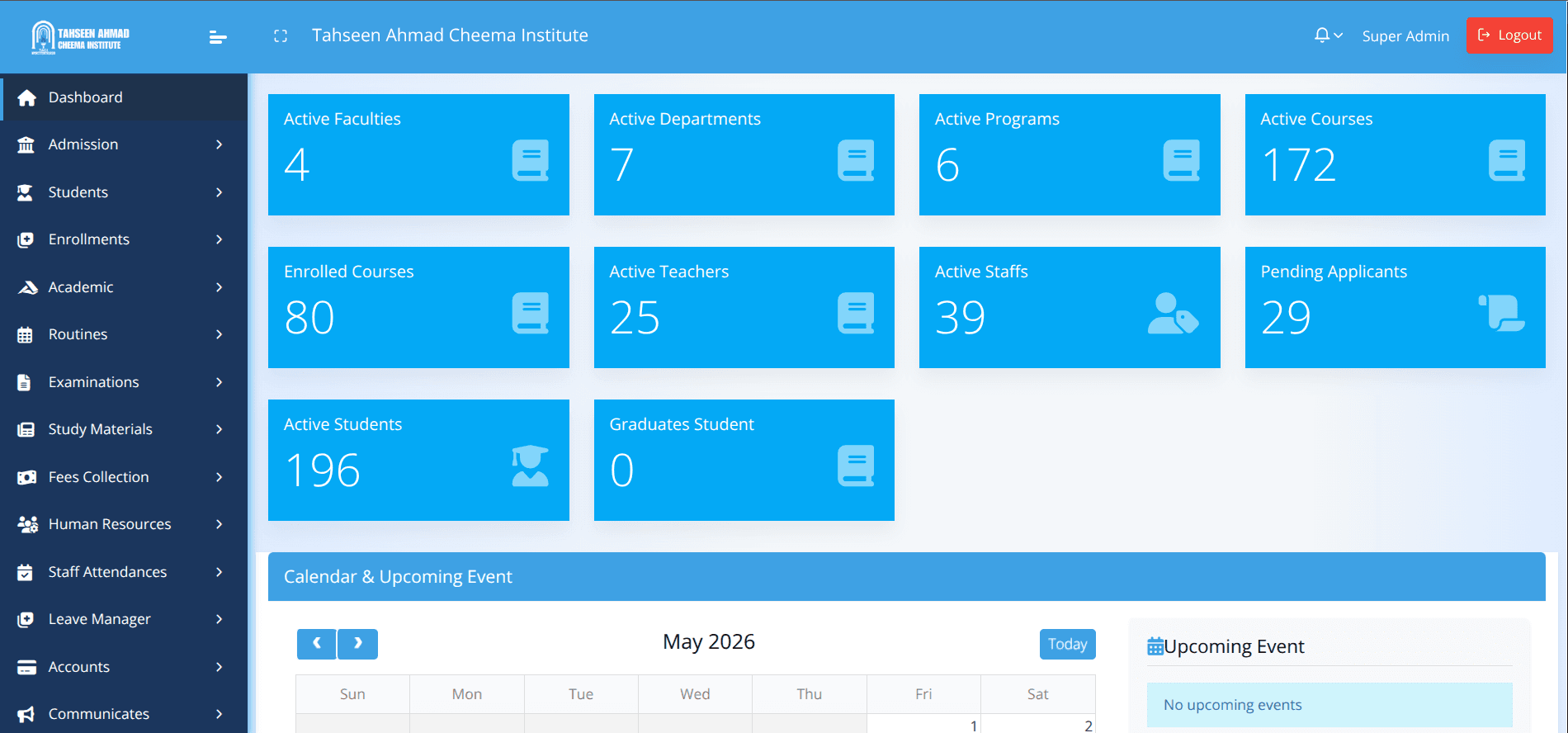Image resolution: width=1568 pixels, height=733 pixels.
Task: Click the Academic sidebar icon
Action: point(27,287)
